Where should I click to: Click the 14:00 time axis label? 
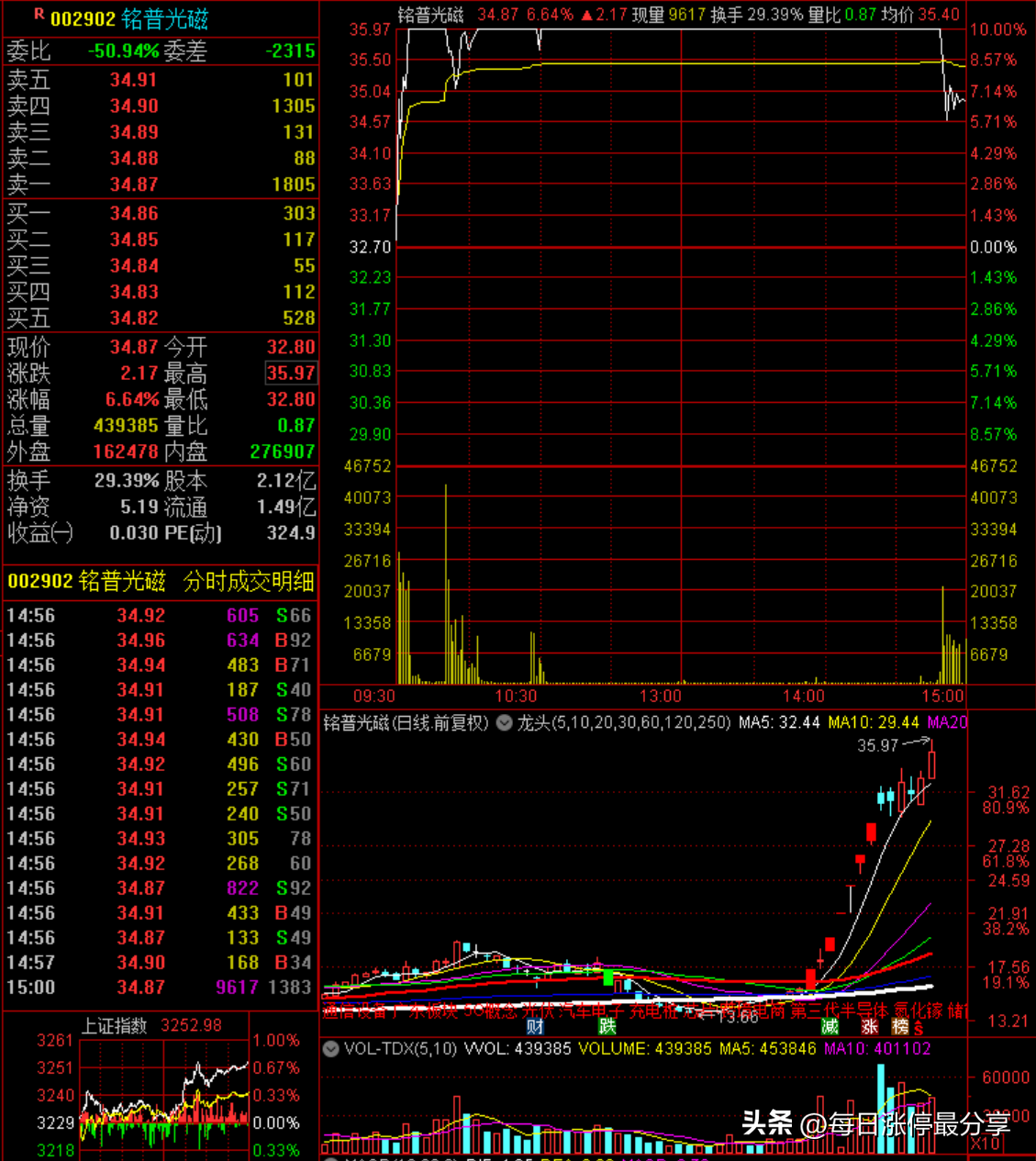[x=804, y=697]
